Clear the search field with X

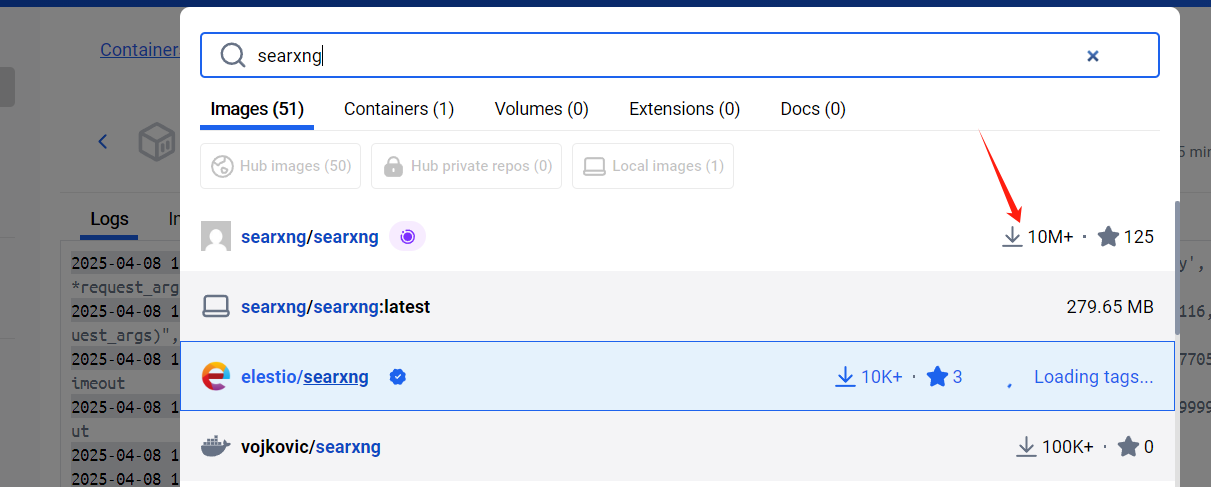[x=1093, y=56]
